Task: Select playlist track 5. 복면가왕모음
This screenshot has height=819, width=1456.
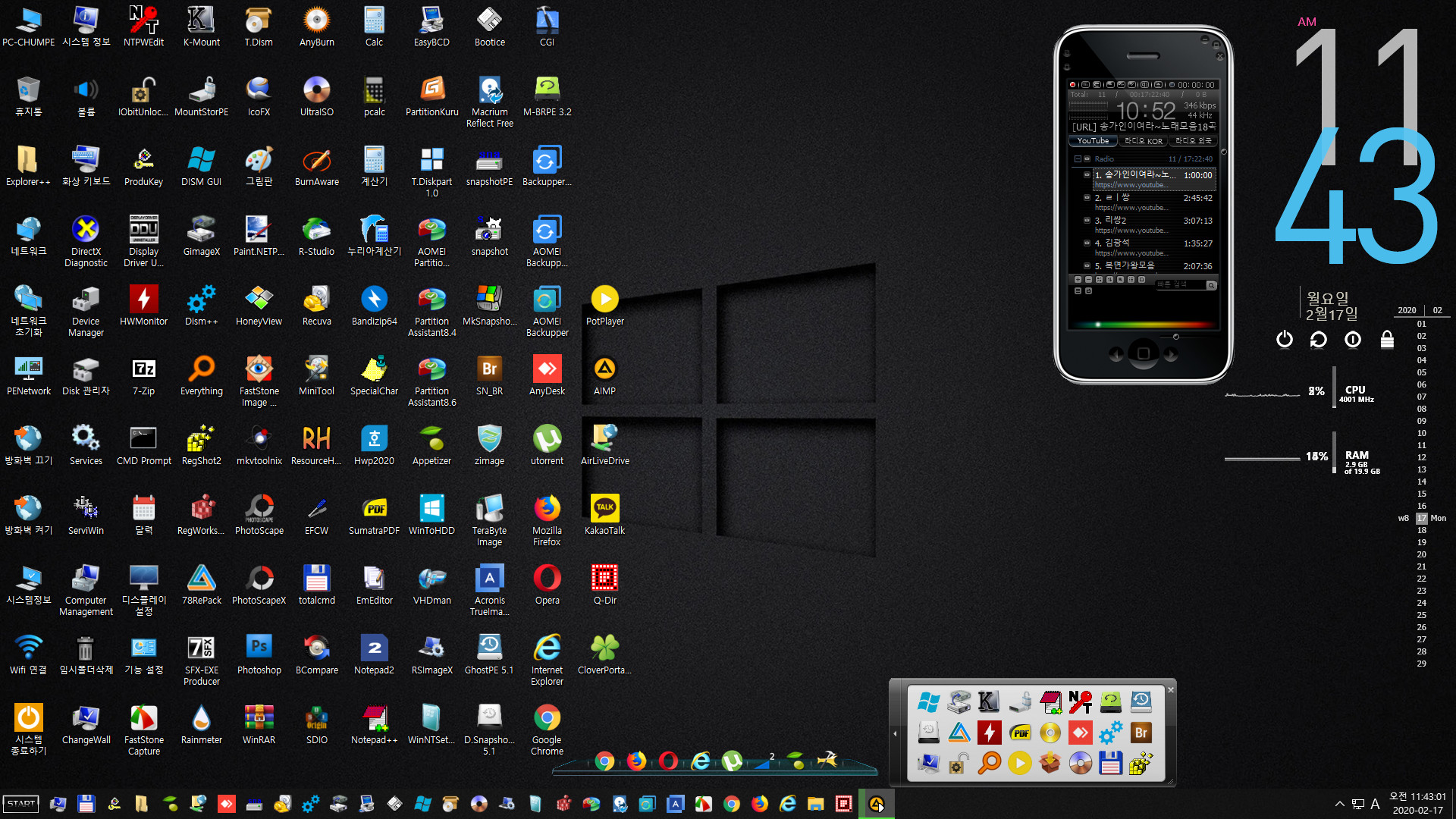Action: (1153, 266)
